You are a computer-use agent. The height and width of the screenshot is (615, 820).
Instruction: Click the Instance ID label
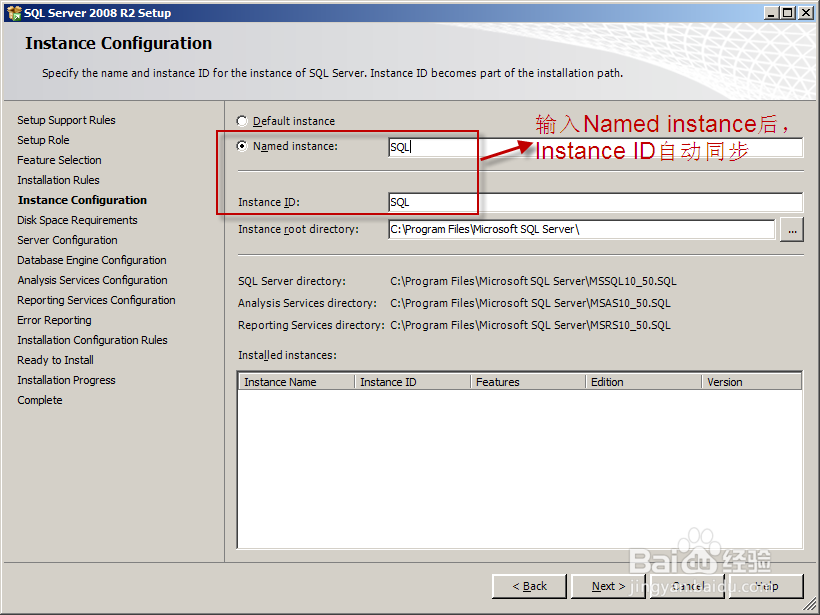(269, 202)
